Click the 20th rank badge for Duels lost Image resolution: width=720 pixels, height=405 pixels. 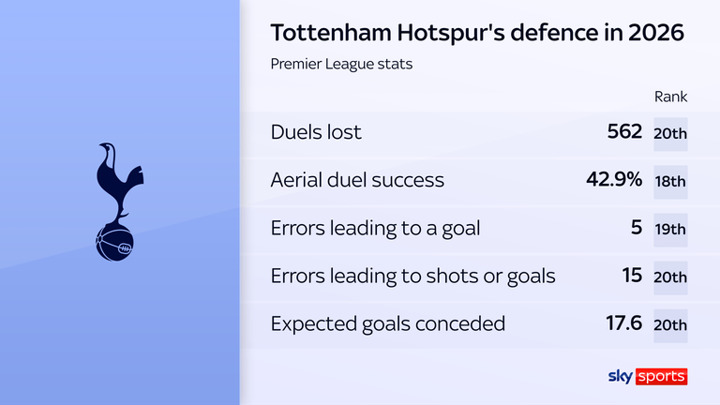click(671, 133)
